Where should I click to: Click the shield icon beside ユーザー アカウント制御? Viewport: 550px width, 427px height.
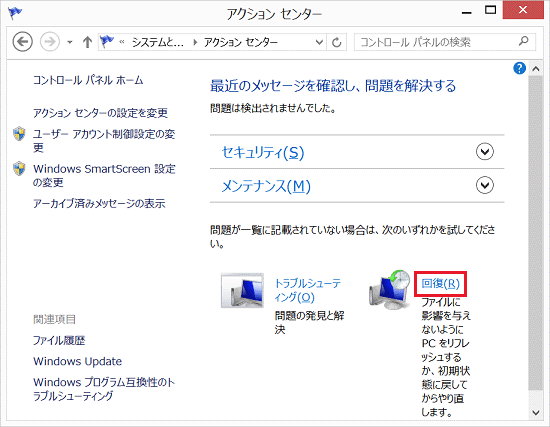coord(19,134)
